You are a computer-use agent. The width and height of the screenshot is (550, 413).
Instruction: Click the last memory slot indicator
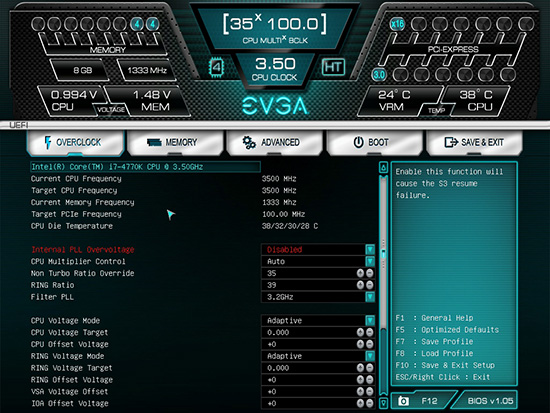pos(152,24)
